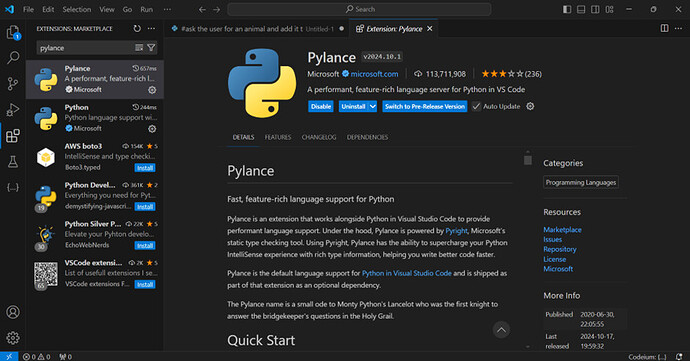Clear extensions search results icon
This screenshot has height=361, width=690.
coord(139,48)
